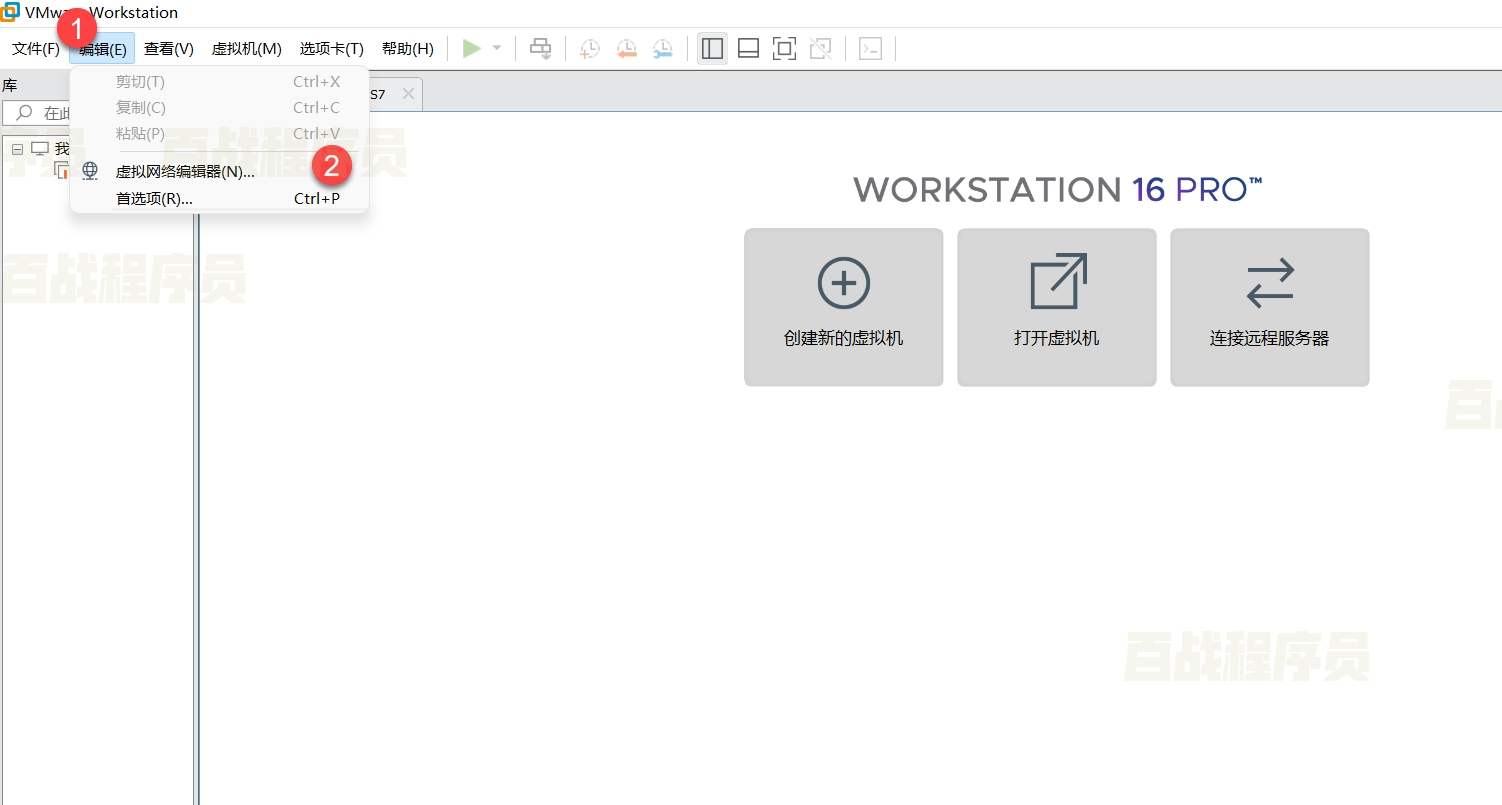Click the green power-on play icon

coord(472,48)
